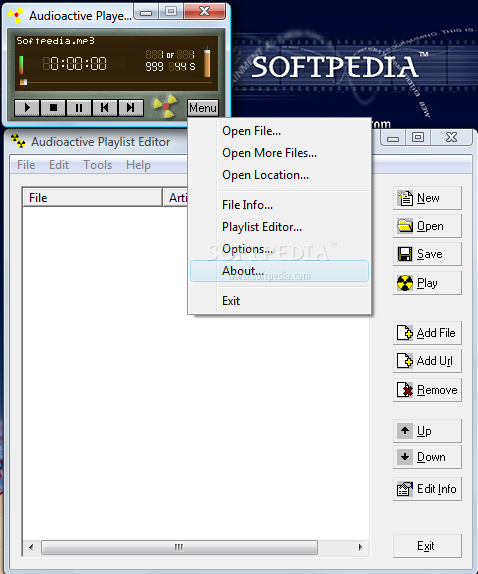The image size is (478, 574).
Task: Close the Playlist Editor window
Action: [x=451, y=137]
